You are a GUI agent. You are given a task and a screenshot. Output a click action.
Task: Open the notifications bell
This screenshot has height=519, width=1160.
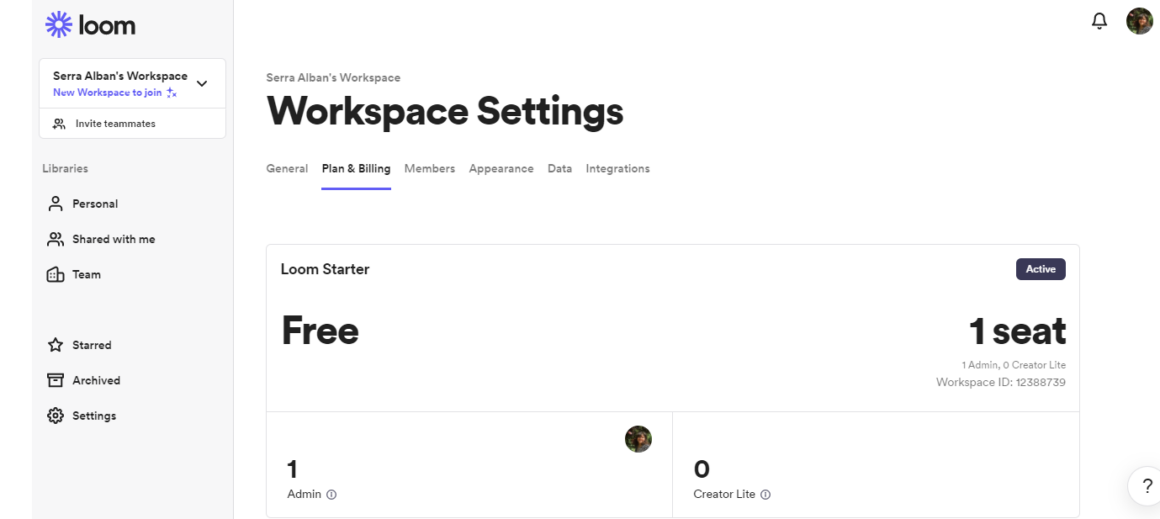coord(1099,21)
